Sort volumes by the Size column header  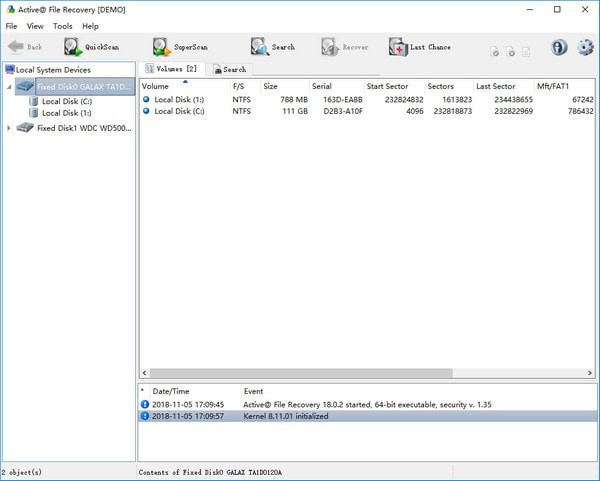[270, 86]
